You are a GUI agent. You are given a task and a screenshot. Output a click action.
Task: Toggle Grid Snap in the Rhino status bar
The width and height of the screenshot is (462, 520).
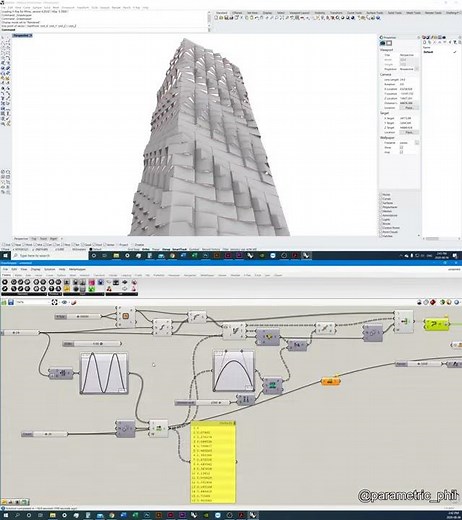tap(134, 249)
